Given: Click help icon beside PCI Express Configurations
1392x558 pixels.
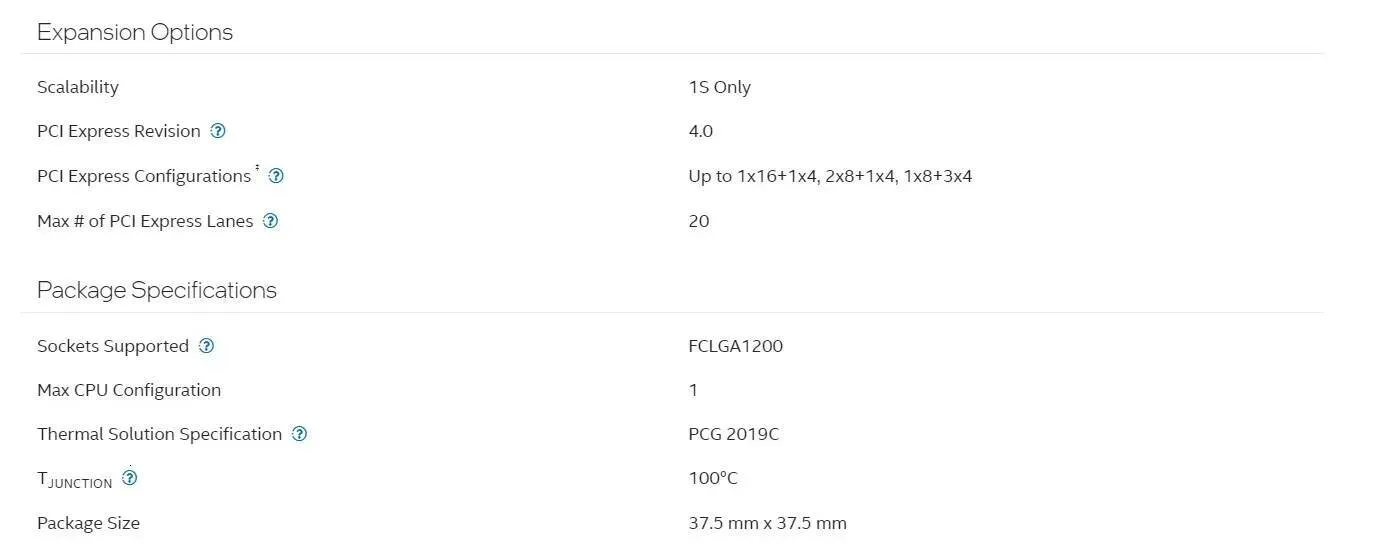Looking at the screenshot, I should [276, 176].
